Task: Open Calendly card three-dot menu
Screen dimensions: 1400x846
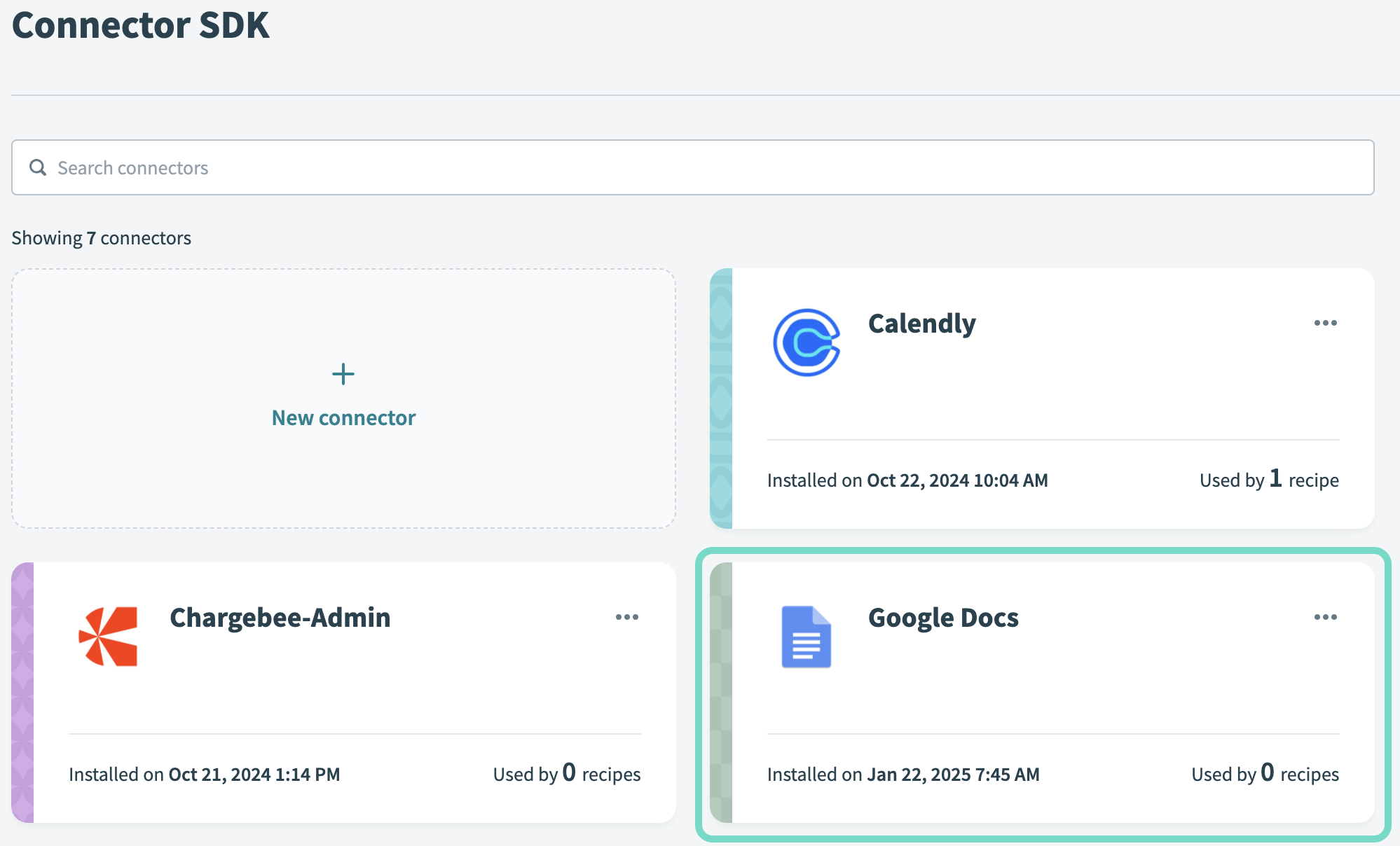Action: pos(1325,323)
